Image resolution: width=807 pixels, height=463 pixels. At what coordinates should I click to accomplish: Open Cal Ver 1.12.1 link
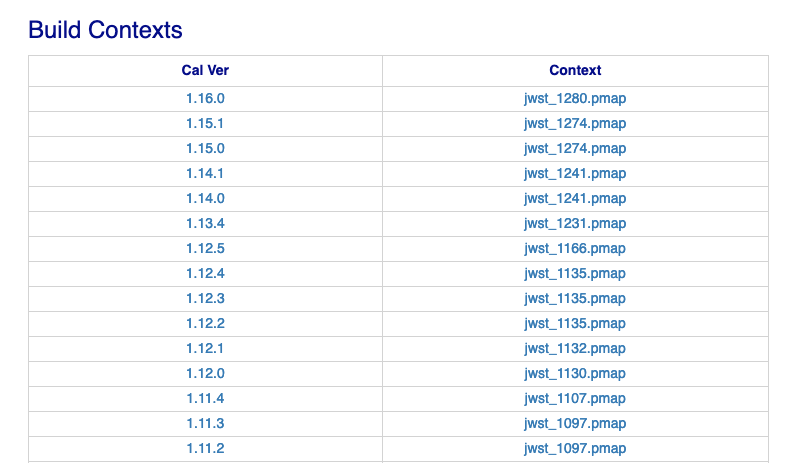point(204,348)
